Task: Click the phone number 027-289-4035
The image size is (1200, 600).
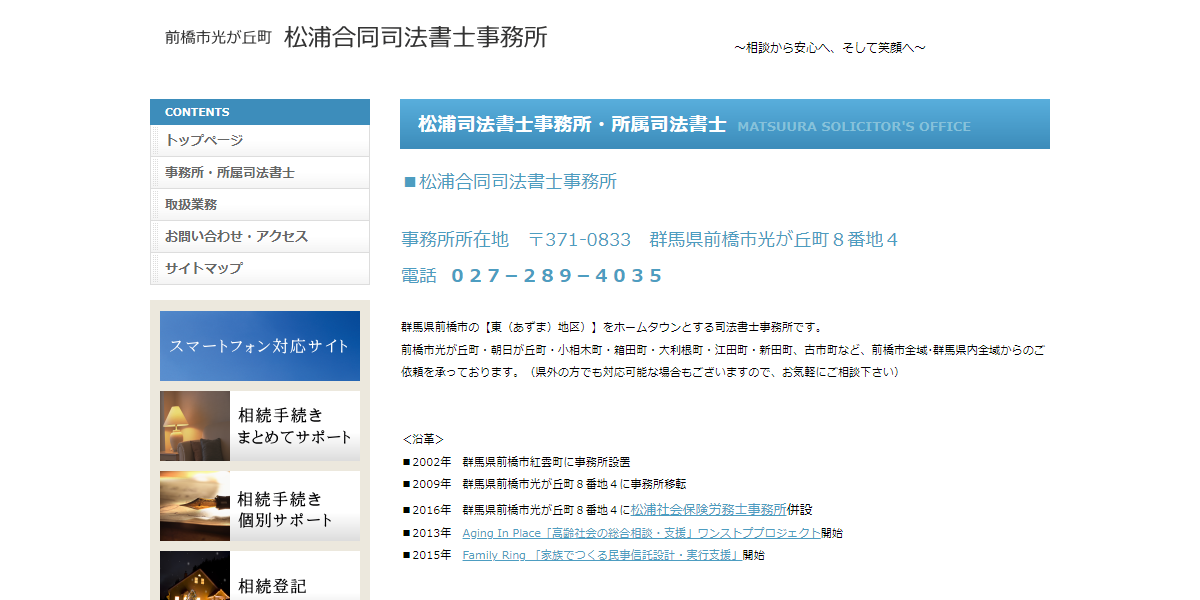Action: pos(557,276)
